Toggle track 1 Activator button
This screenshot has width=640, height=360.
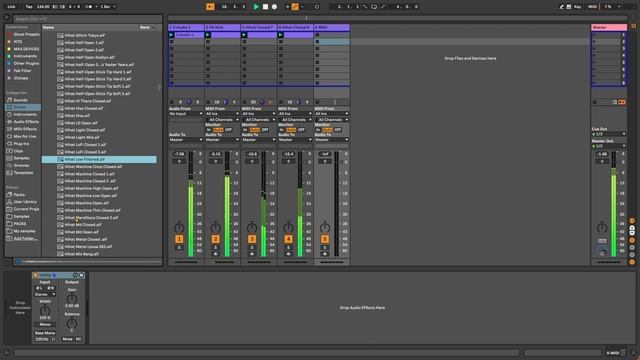179,239
